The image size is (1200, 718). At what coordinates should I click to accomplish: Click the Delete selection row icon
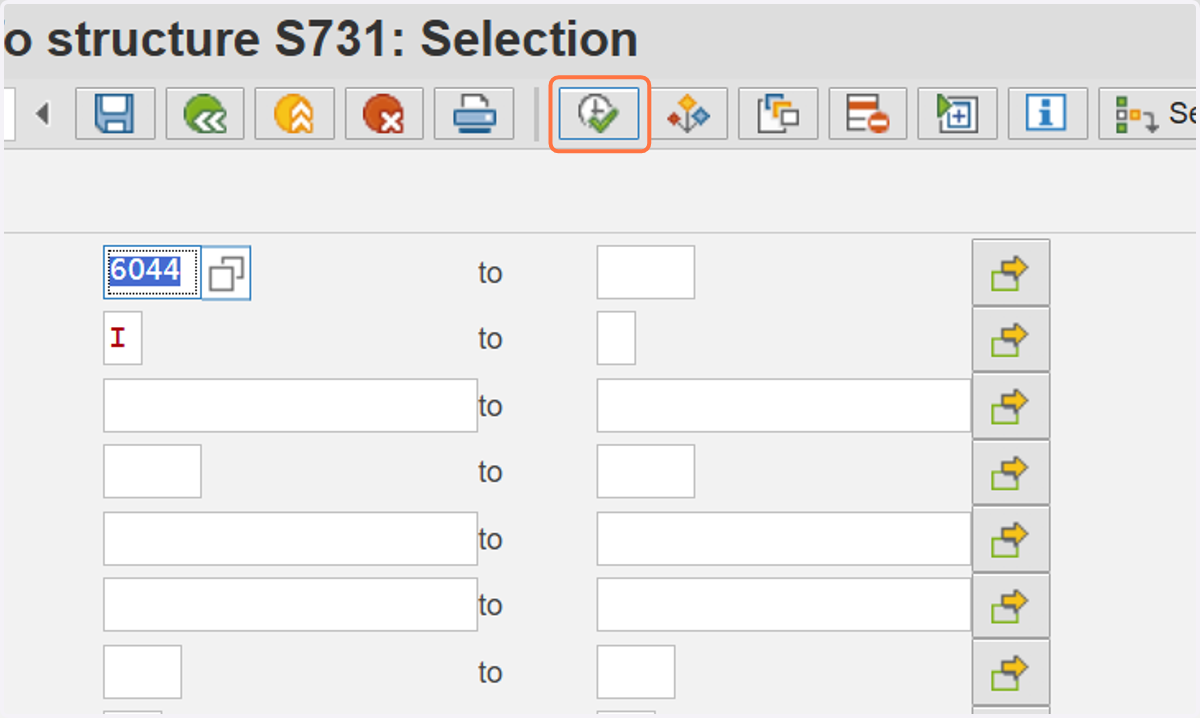click(868, 113)
